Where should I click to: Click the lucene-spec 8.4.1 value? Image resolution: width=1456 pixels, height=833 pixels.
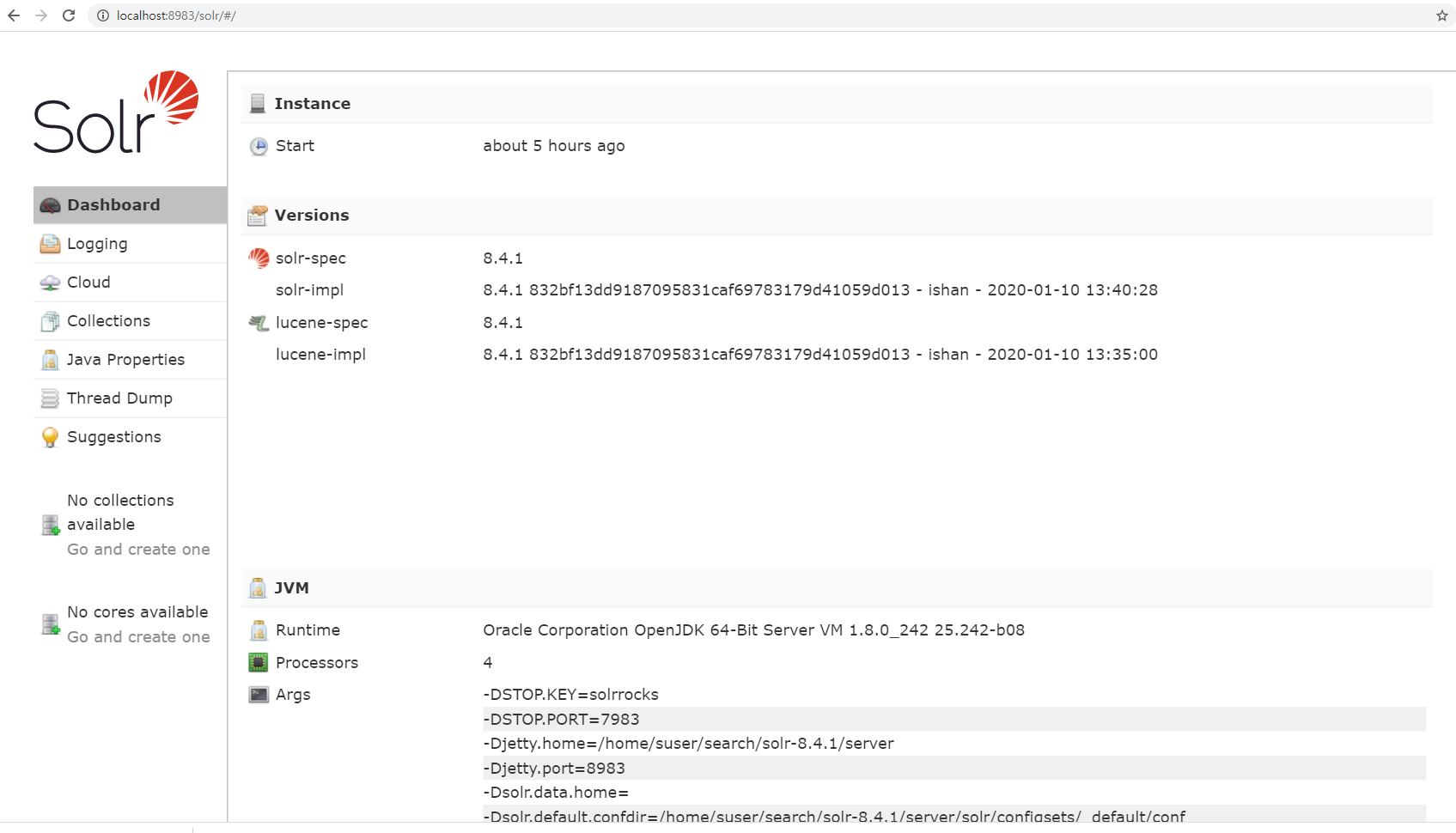pos(503,323)
